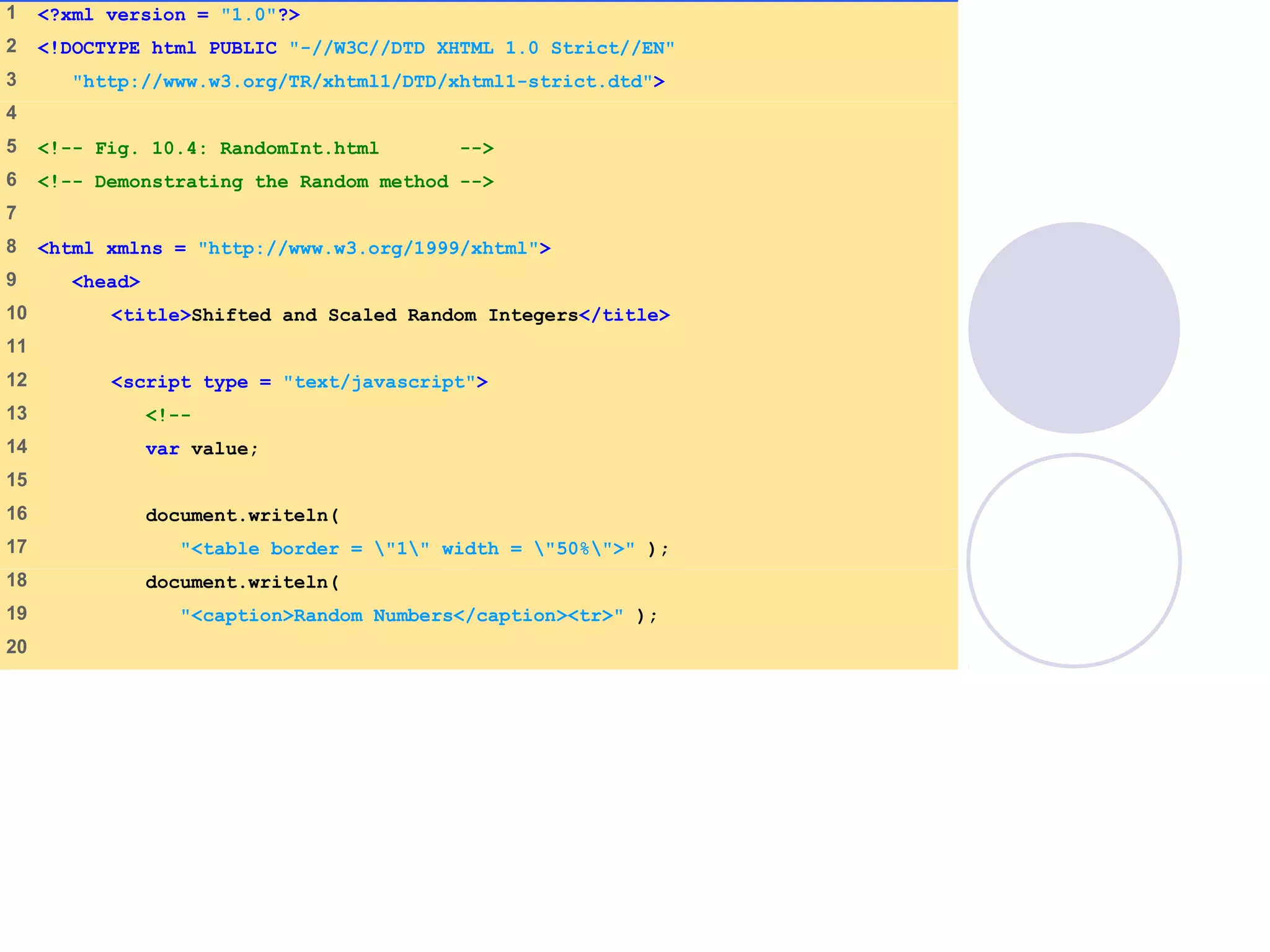Click the first document.writeln call
Image resolution: width=1270 pixels, height=952 pixels.
point(242,516)
